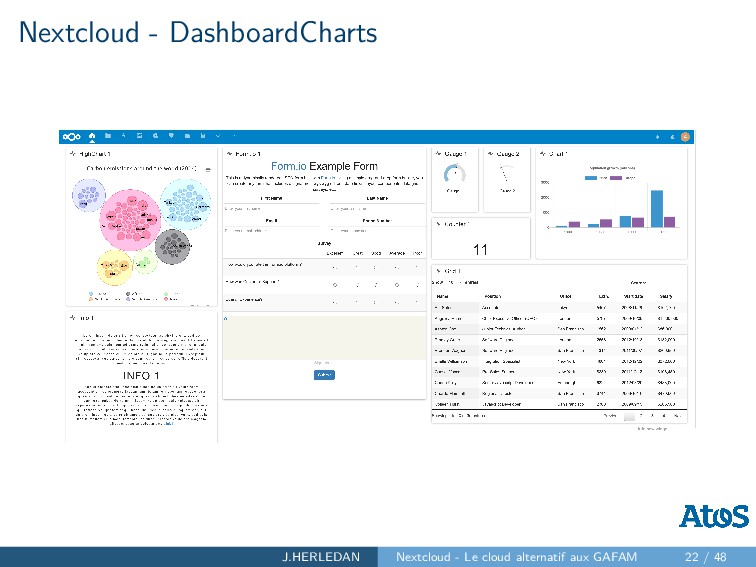Go to page 3 in the grid pagination
756x567 pixels.
coord(652,416)
